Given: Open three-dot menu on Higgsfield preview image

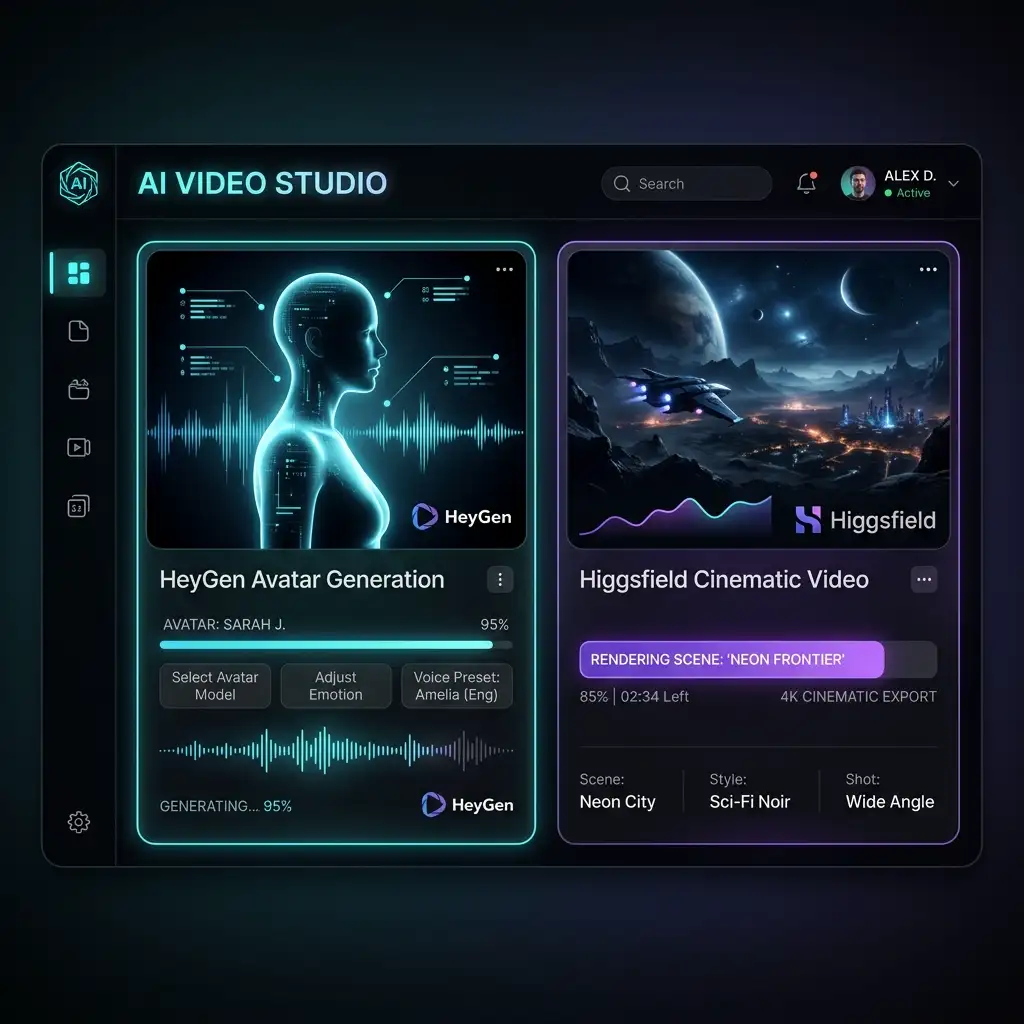Looking at the screenshot, I should [x=928, y=269].
